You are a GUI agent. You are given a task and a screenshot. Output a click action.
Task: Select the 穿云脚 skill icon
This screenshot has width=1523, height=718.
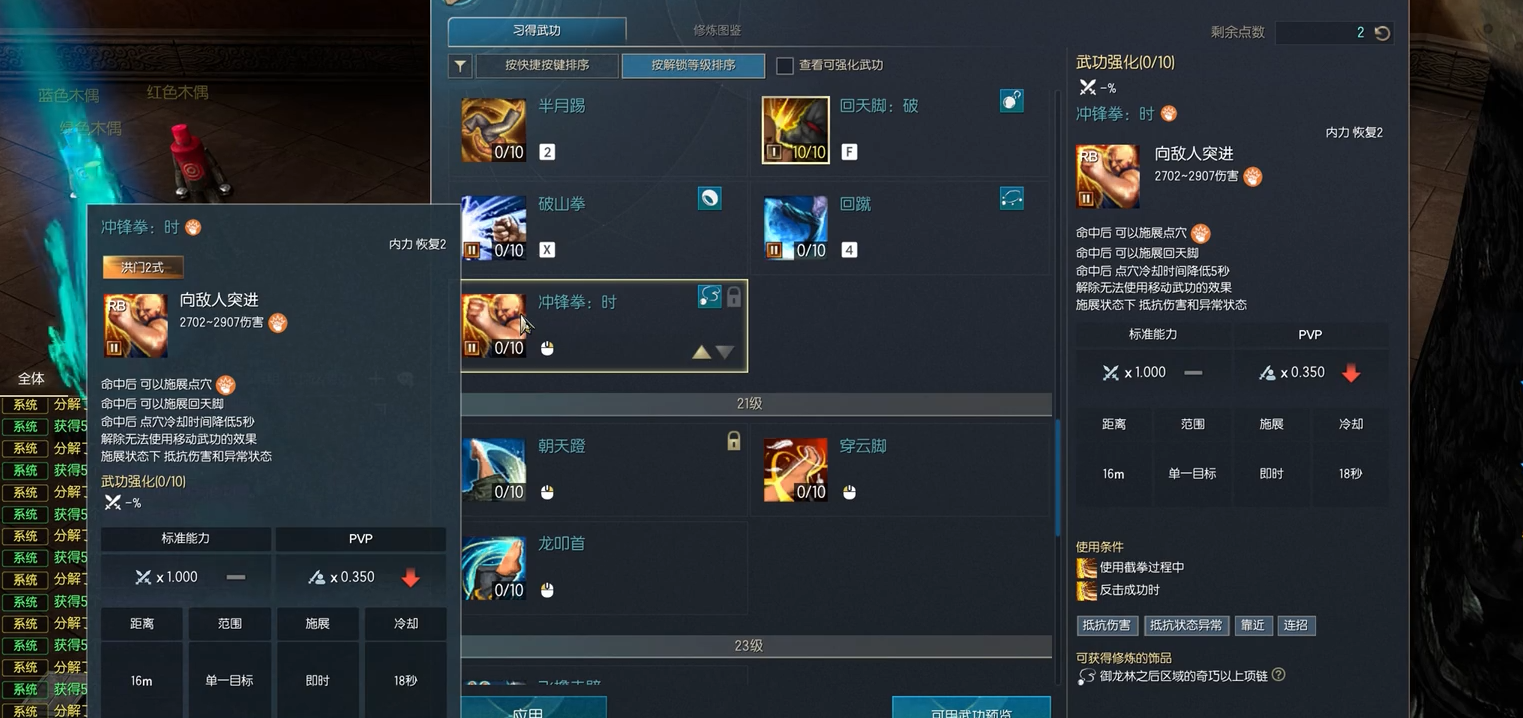(x=796, y=469)
